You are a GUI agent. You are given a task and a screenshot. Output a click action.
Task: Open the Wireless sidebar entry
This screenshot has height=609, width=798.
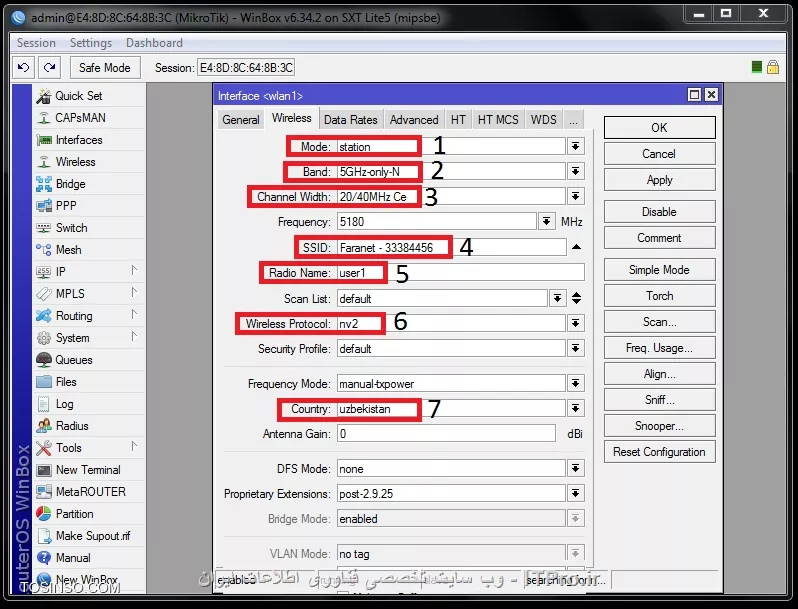click(x=89, y=162)
